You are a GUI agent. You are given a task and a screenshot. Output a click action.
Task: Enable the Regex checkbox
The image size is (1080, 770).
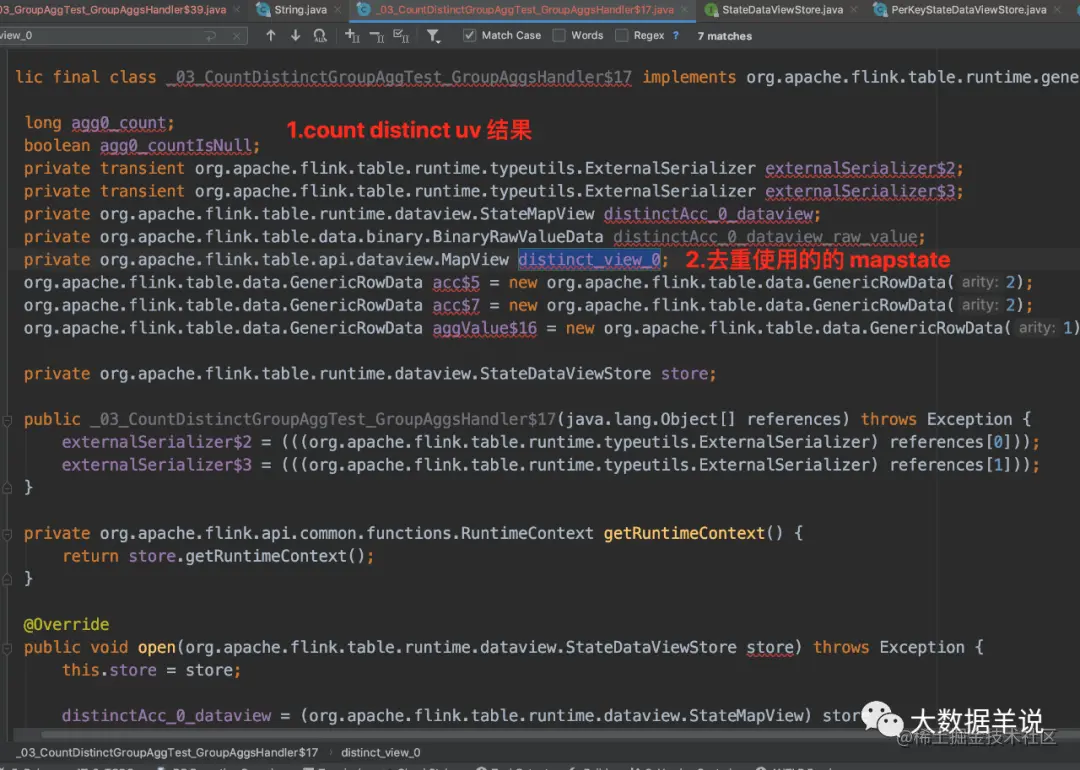point(622,35)
